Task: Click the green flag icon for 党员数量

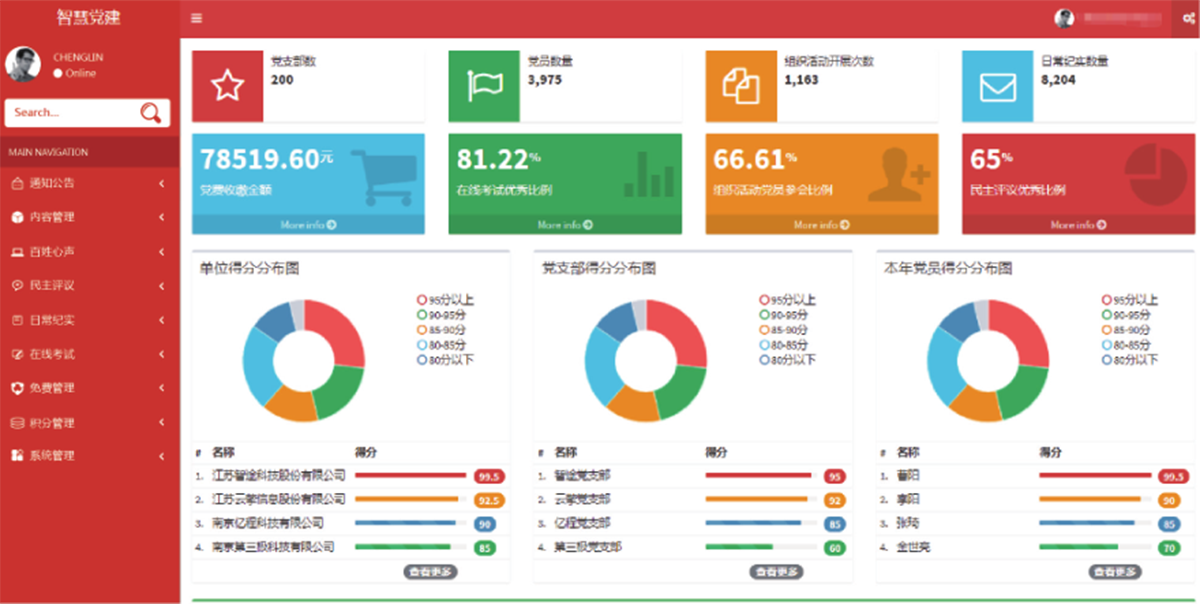Action: [x=484, y=86]
